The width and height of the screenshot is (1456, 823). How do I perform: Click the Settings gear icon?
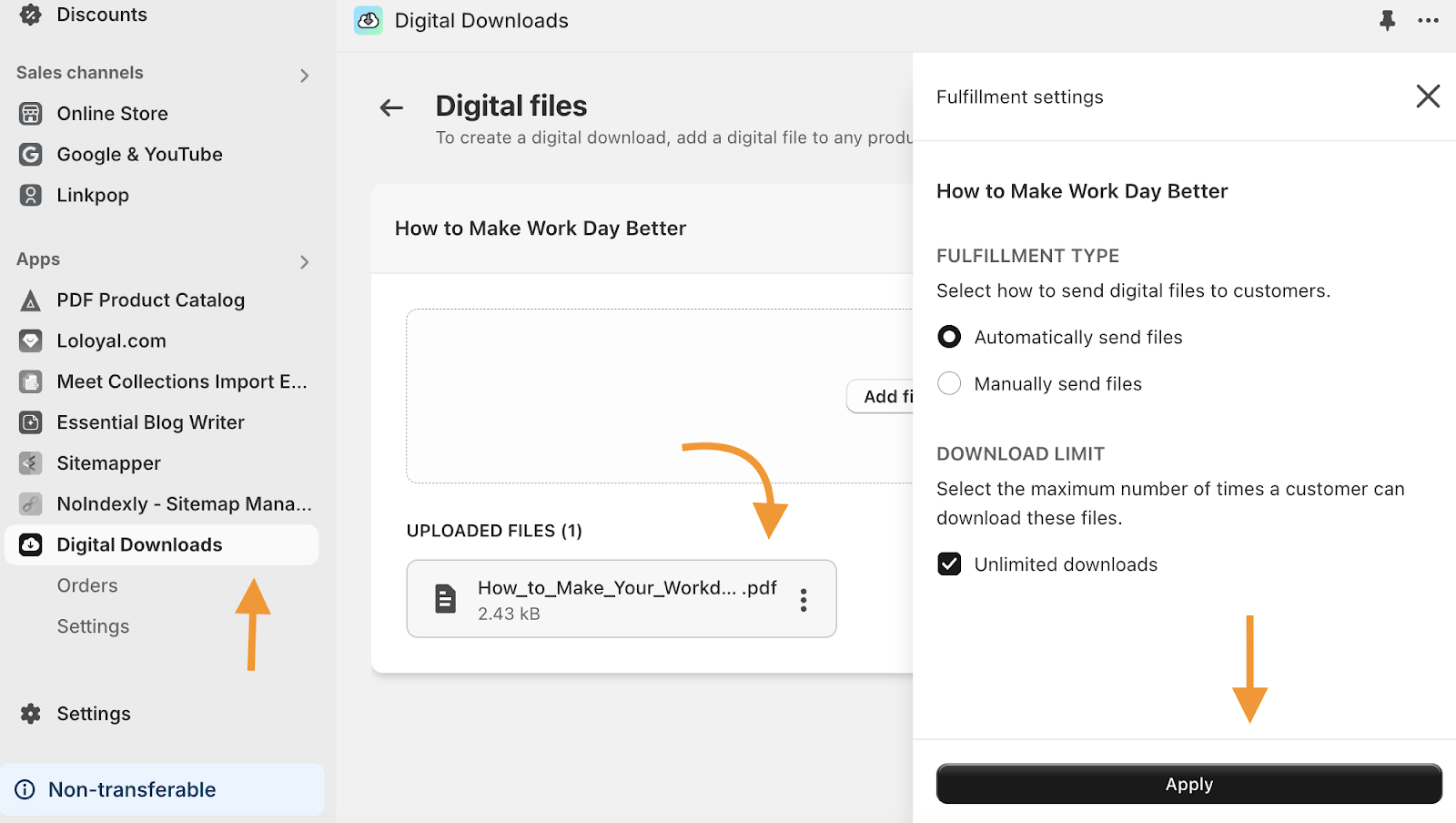(x=30, y=714)
